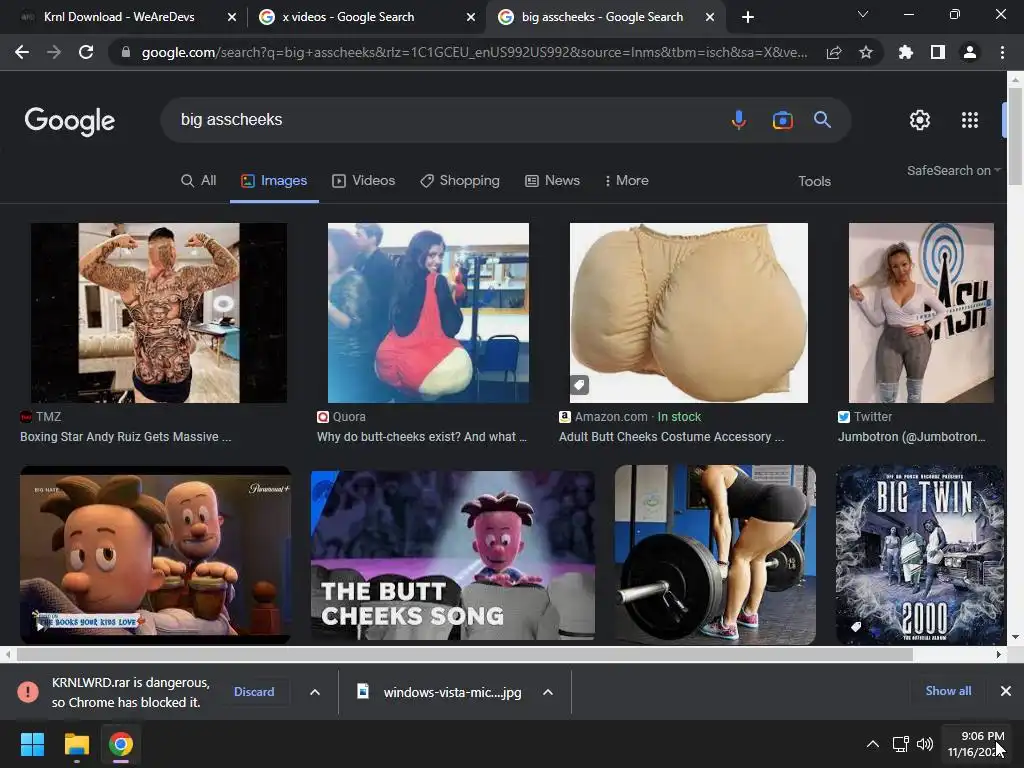Open the taskbar clock and date
Viewport: 1024px width, 768px height.
pos(976,744)
